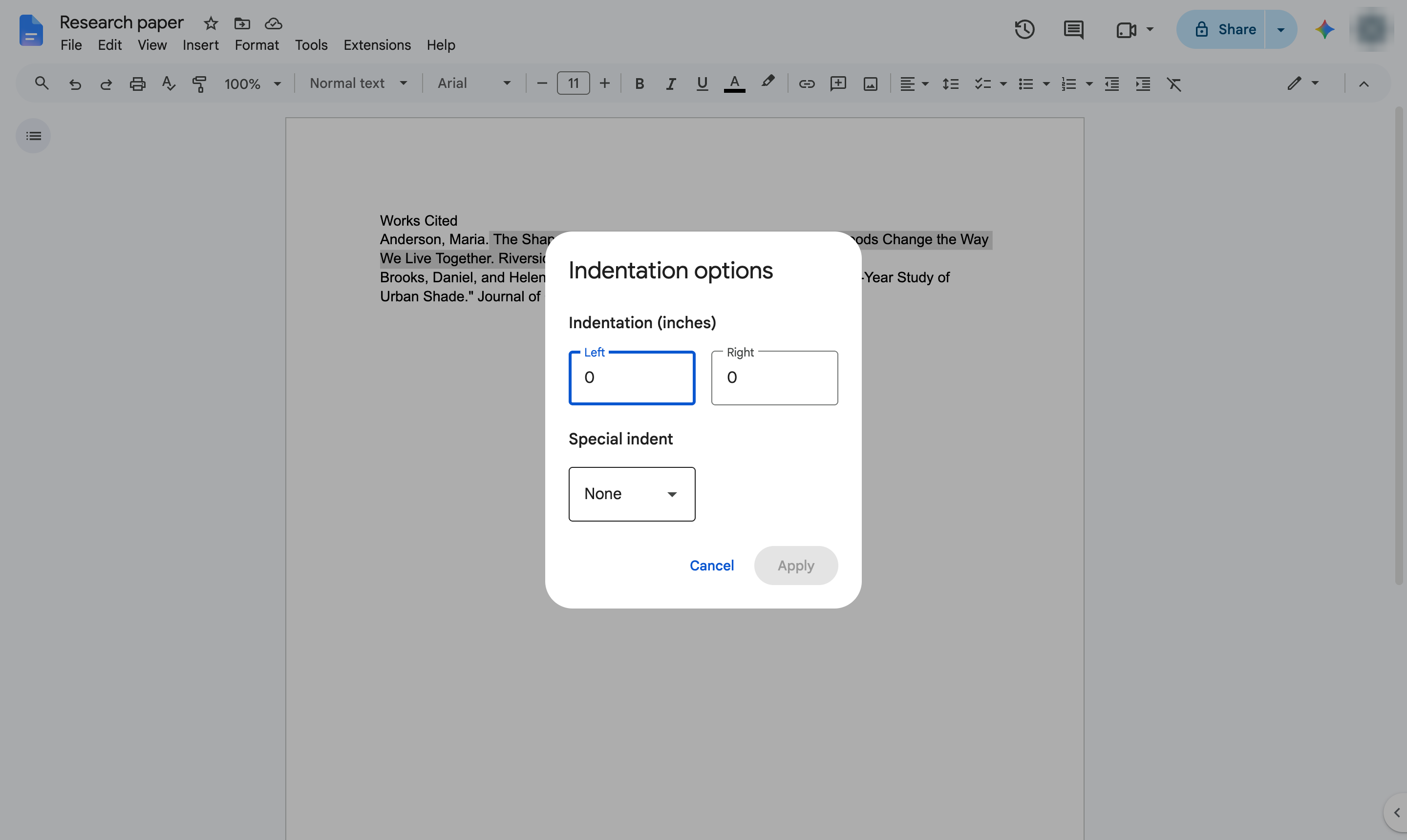The image size is (1407, 840).
Task: Click the Insert image icon
Action: pos(870,84)
